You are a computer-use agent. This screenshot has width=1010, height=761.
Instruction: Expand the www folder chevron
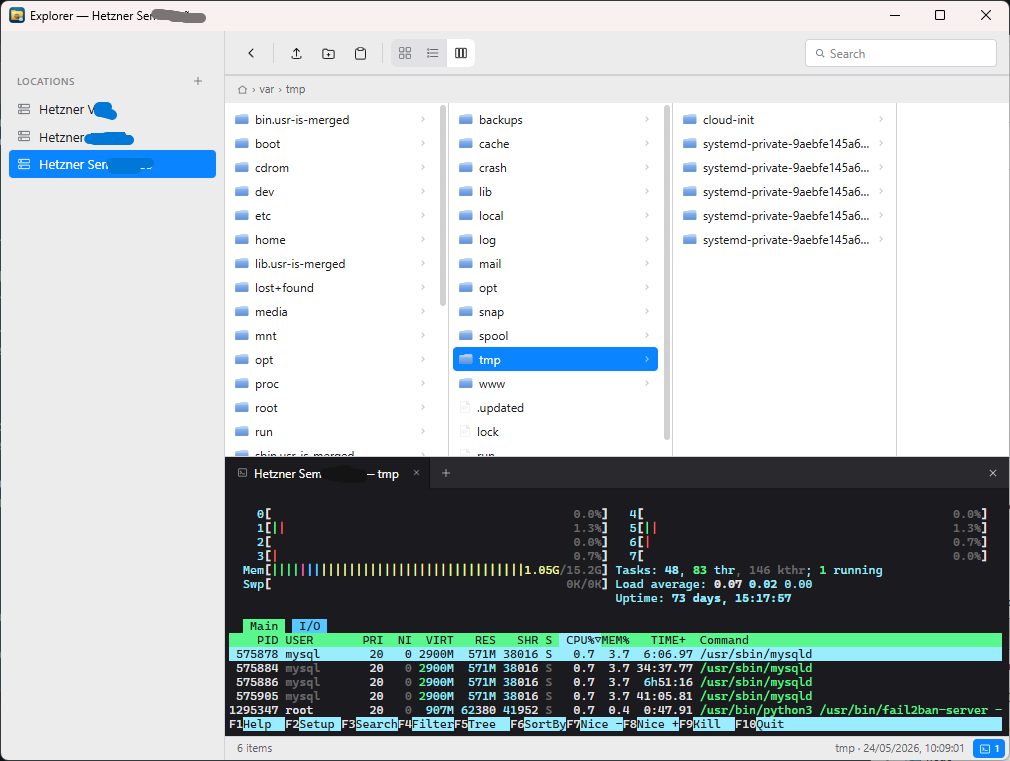(x=647, y=383)
